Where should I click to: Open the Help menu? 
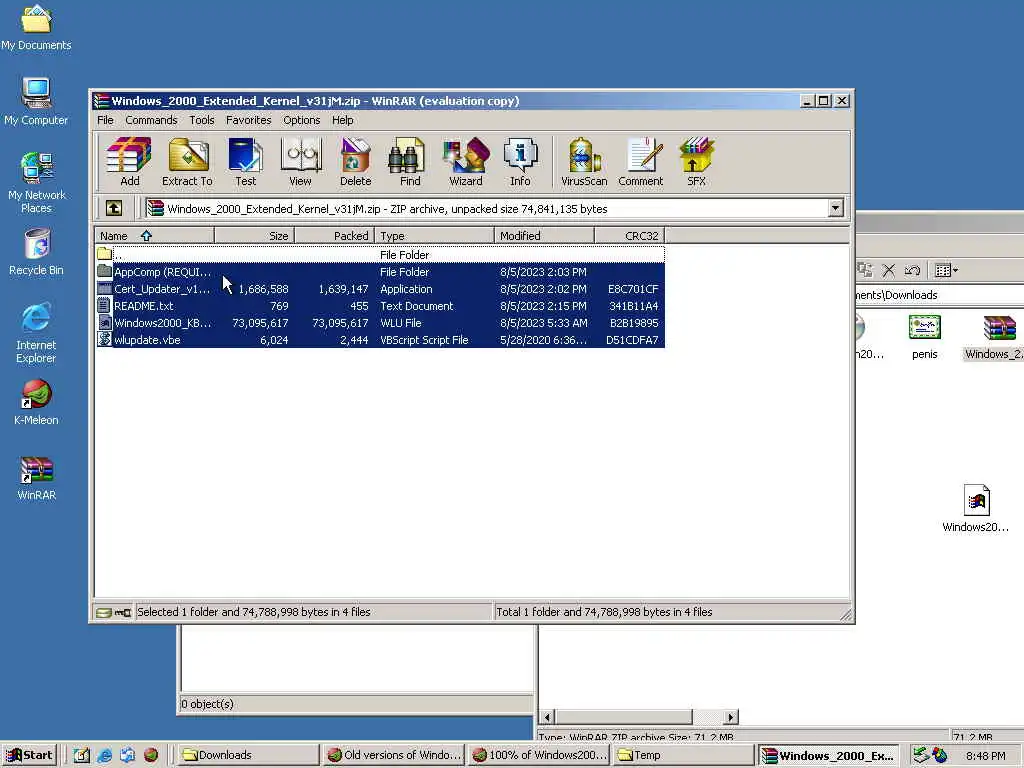pyautogui.click(x=342, y=120)
